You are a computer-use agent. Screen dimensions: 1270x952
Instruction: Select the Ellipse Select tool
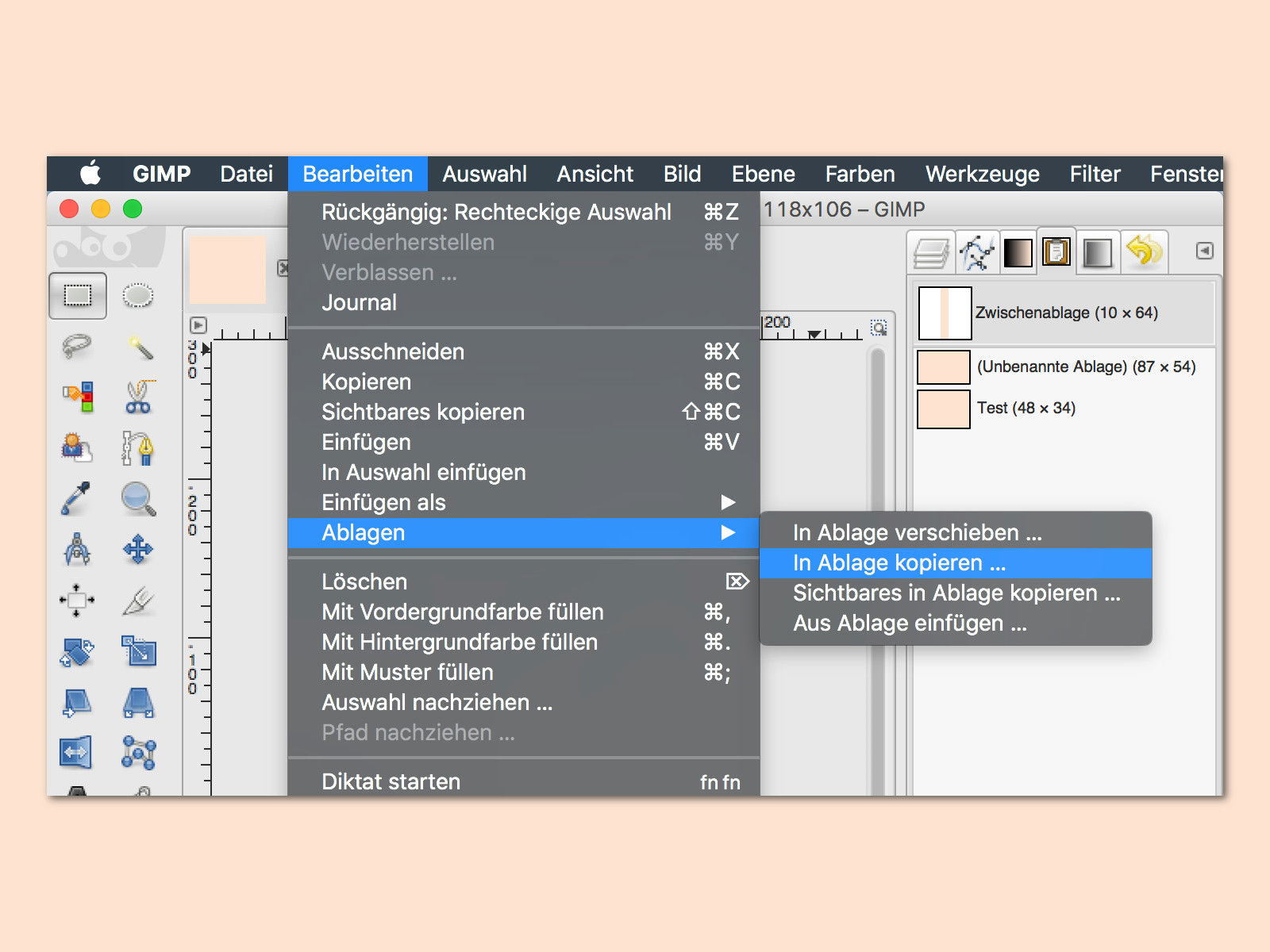tap(138, 296)
